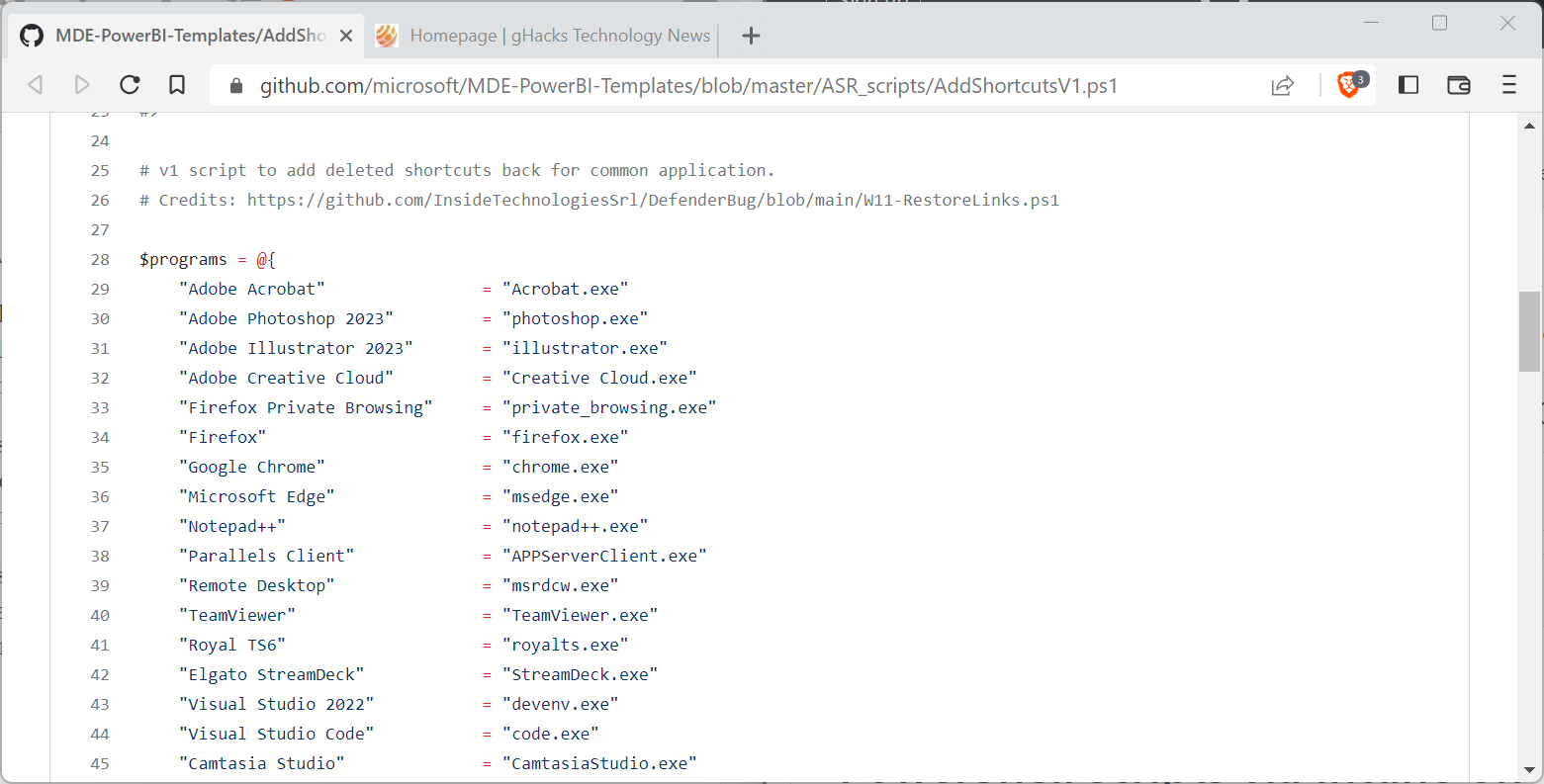Open the Brave Wallet icon
The width and height of the screenshot is (1544, 784).
tap(1459, 85)
